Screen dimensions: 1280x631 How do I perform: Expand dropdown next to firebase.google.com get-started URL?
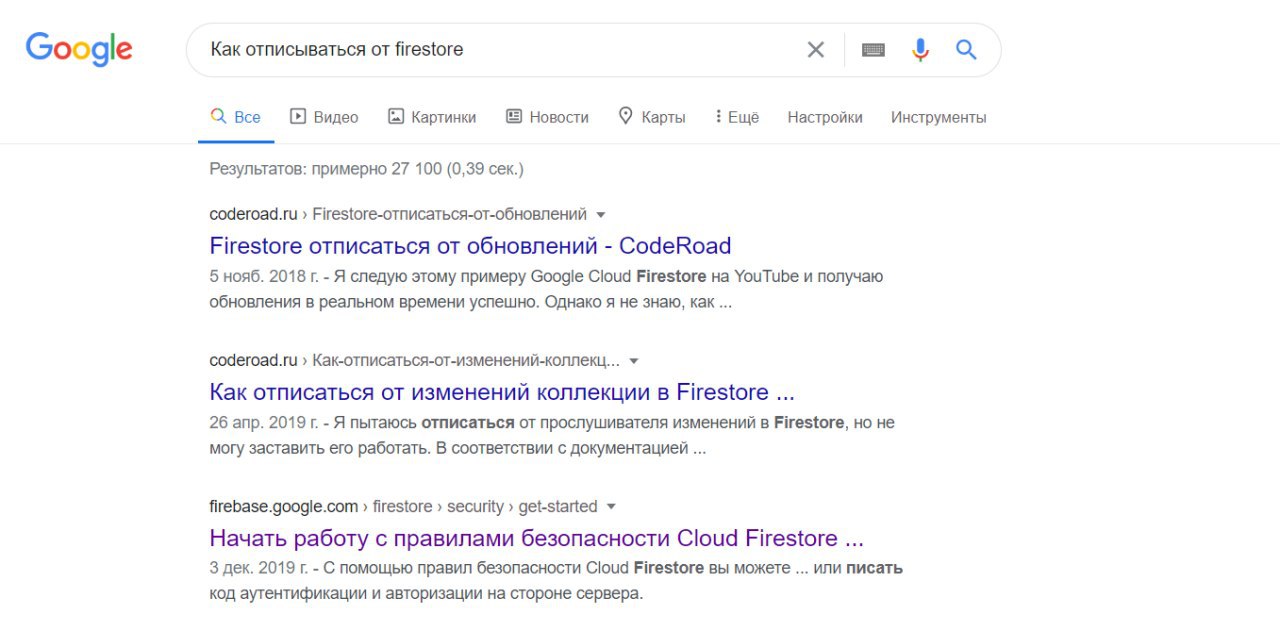(x=611, y=506)
